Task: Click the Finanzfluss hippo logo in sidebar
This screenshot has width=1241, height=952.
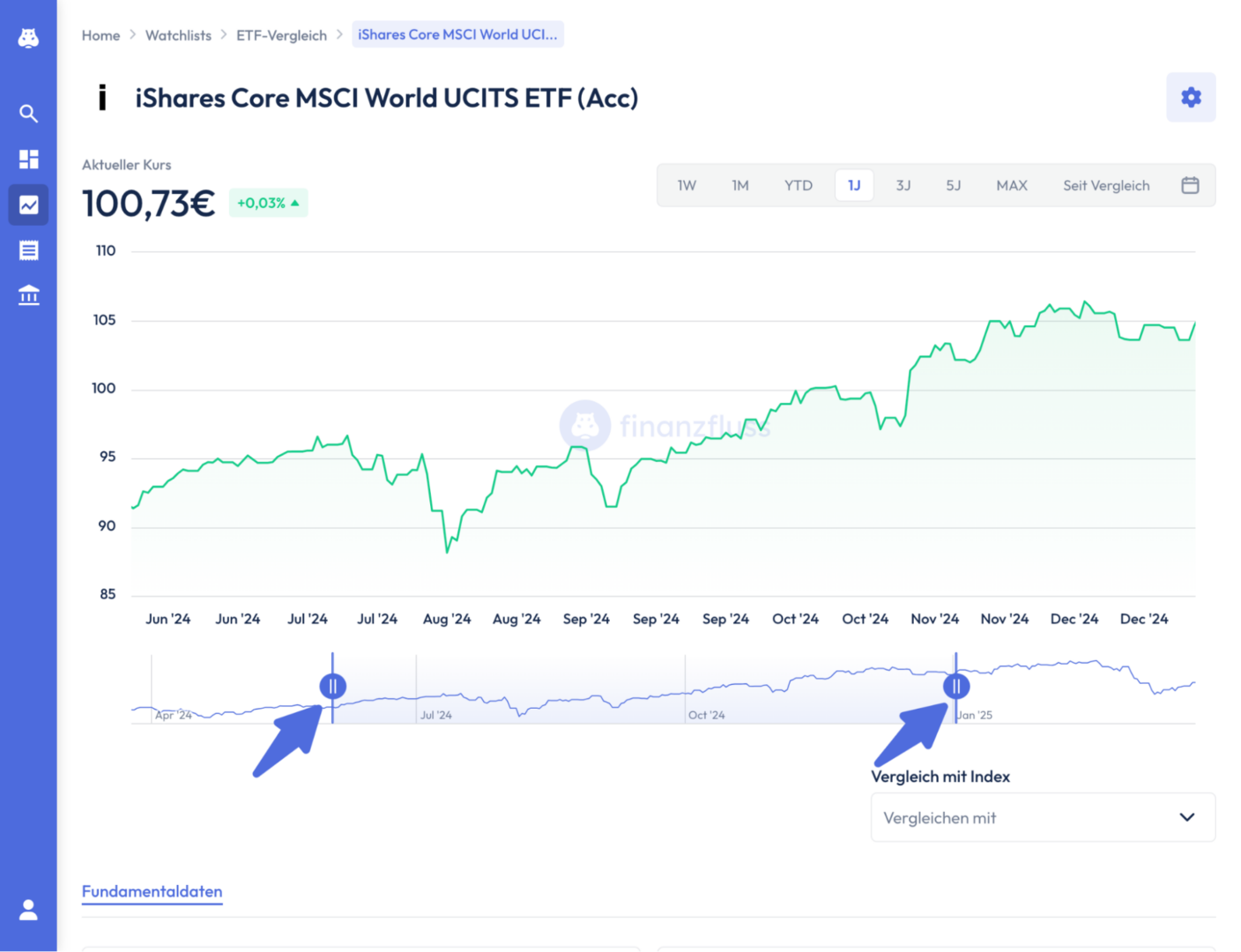Action: coord(28,38)
